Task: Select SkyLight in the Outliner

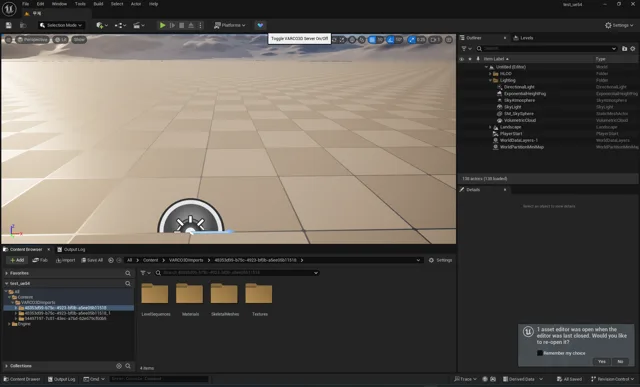Action: click(x=512, y=107)
